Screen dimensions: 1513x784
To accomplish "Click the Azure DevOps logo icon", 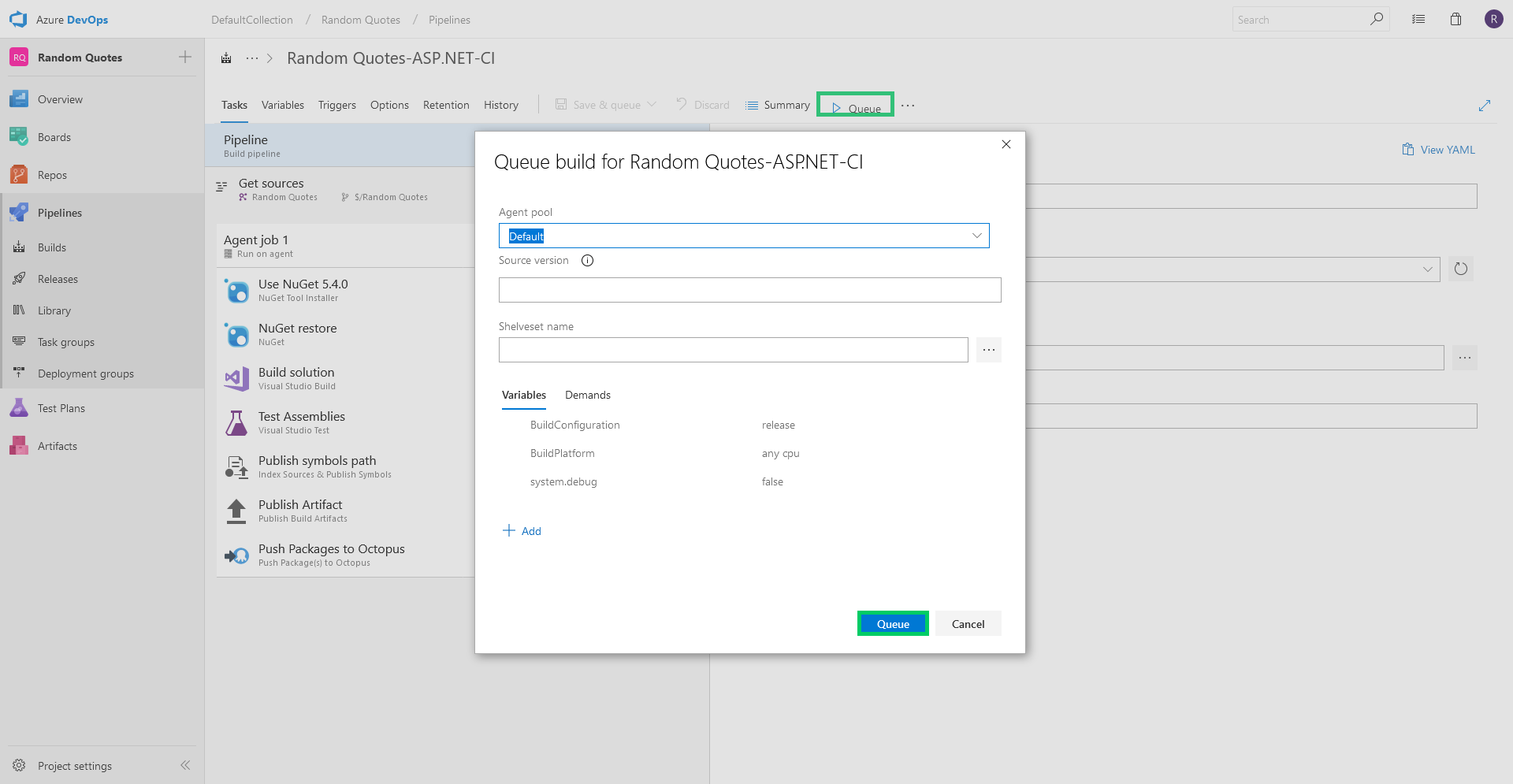I will (x=18, y=20).
